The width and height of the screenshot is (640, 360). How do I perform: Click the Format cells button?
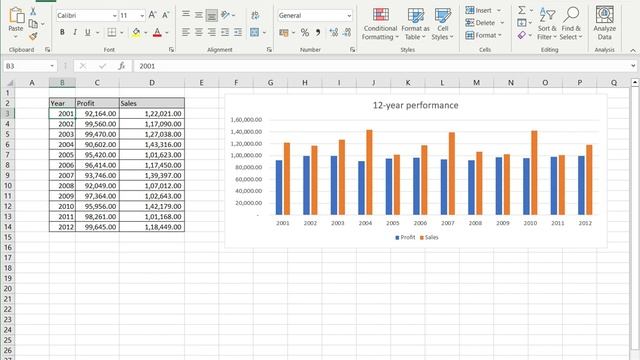tap(484, 36)
